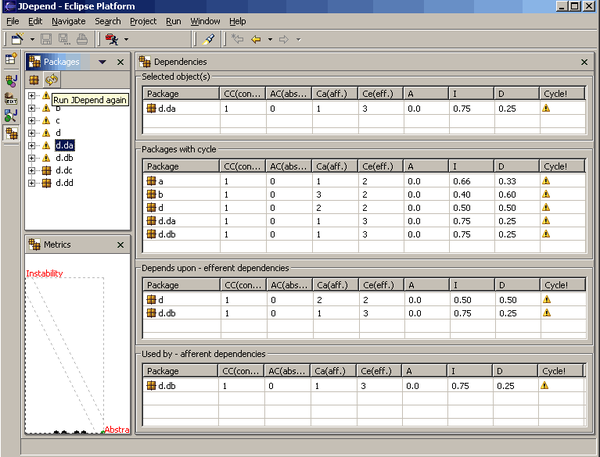Click cycle warning icon in row b
Image resolution: width=600 pixels, height=457 pixels.
pyautogui.click(x=546, y=194)
